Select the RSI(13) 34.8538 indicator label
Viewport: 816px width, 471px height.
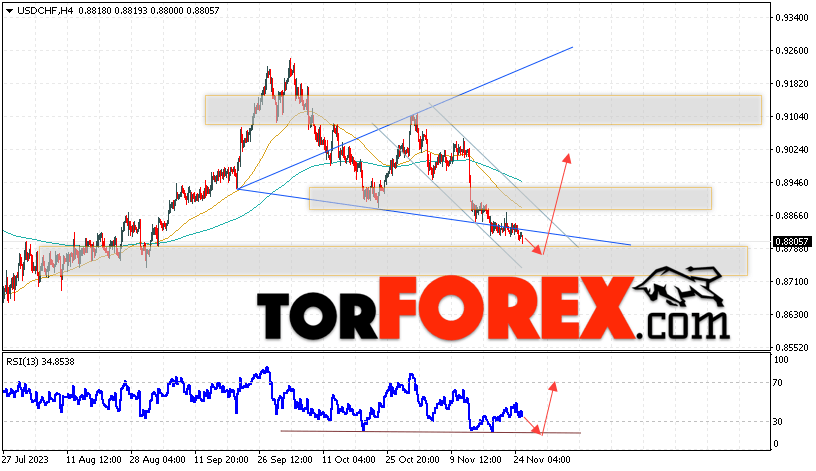click(x=41, y=361)
